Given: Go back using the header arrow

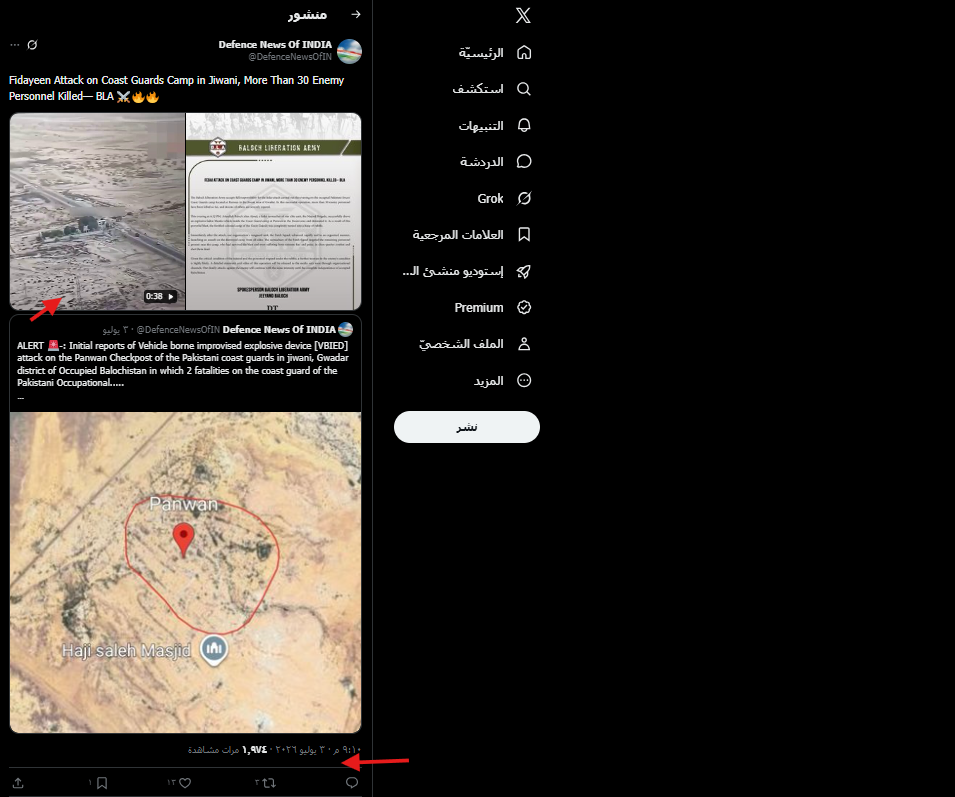Looking at the screenshot, I should [x=356, y=14].
